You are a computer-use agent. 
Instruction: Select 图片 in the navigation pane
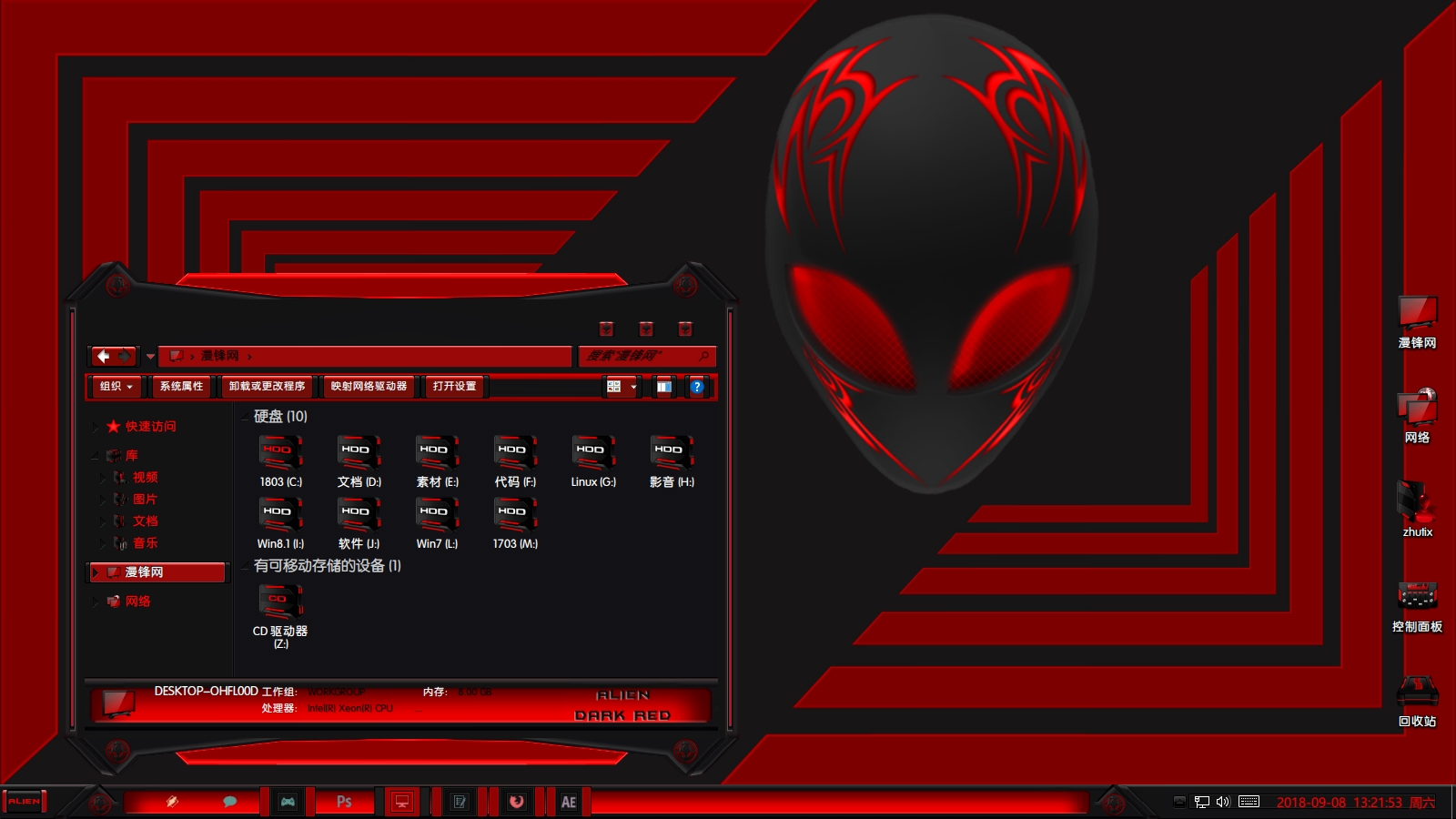click(136, 500)
